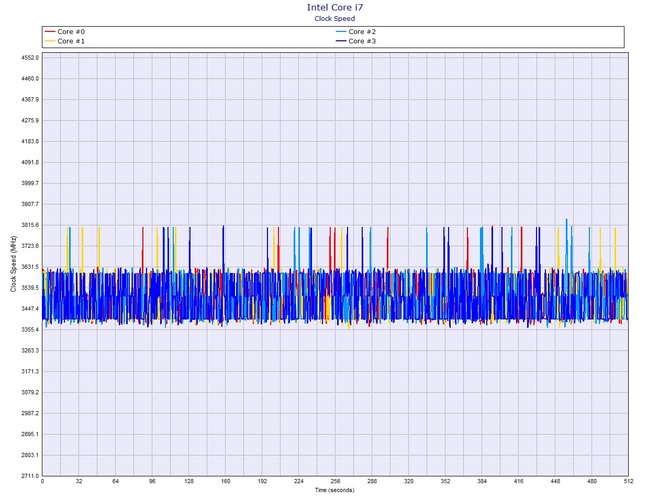Click the 3171.3 y-axis value
This screenshot has width=670, height=502.
pos(30,372)
